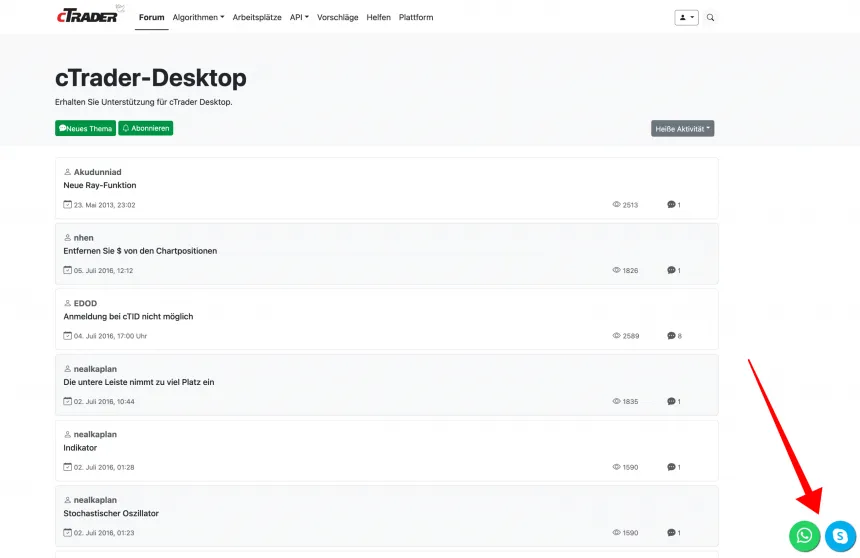Go to the Forum tab

[x=151, y=18]
